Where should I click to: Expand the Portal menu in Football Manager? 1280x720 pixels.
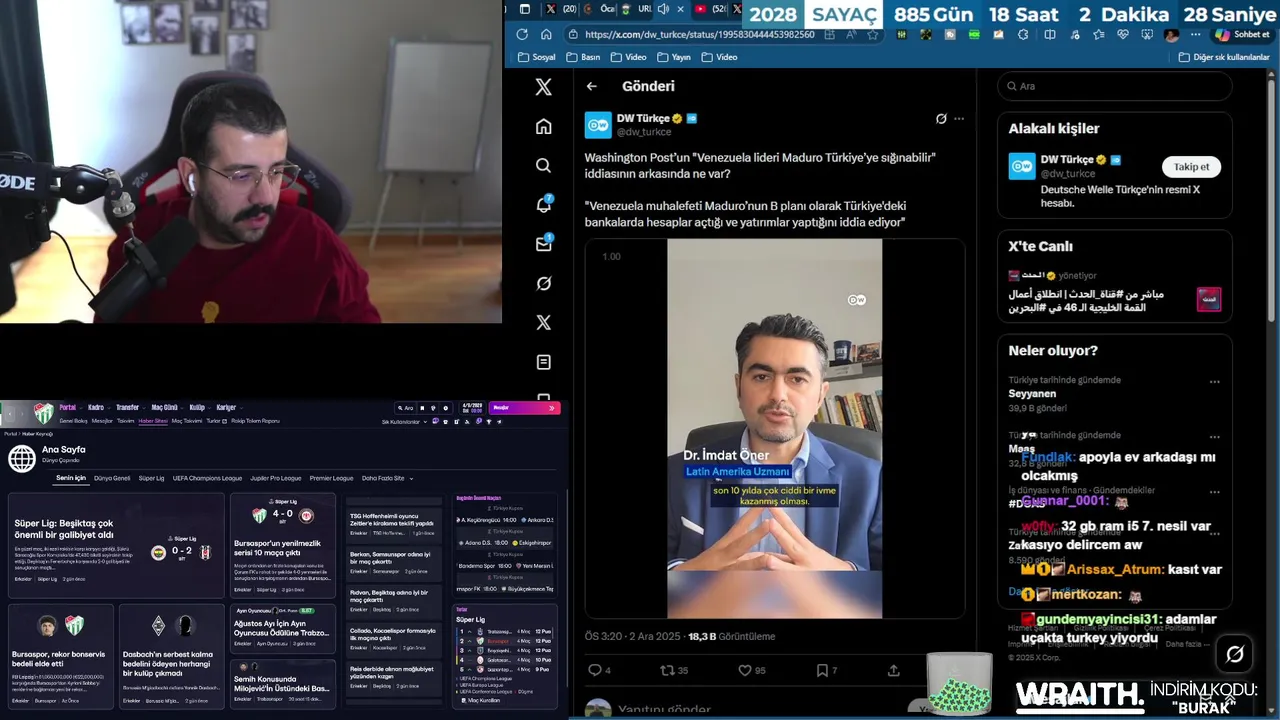point(69,408)
